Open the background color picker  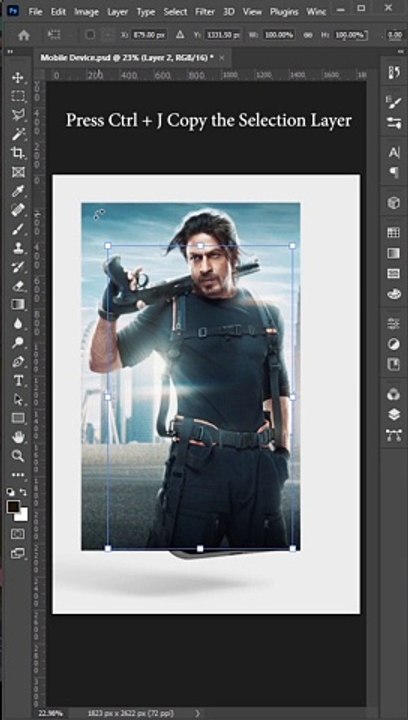(23, 516)
